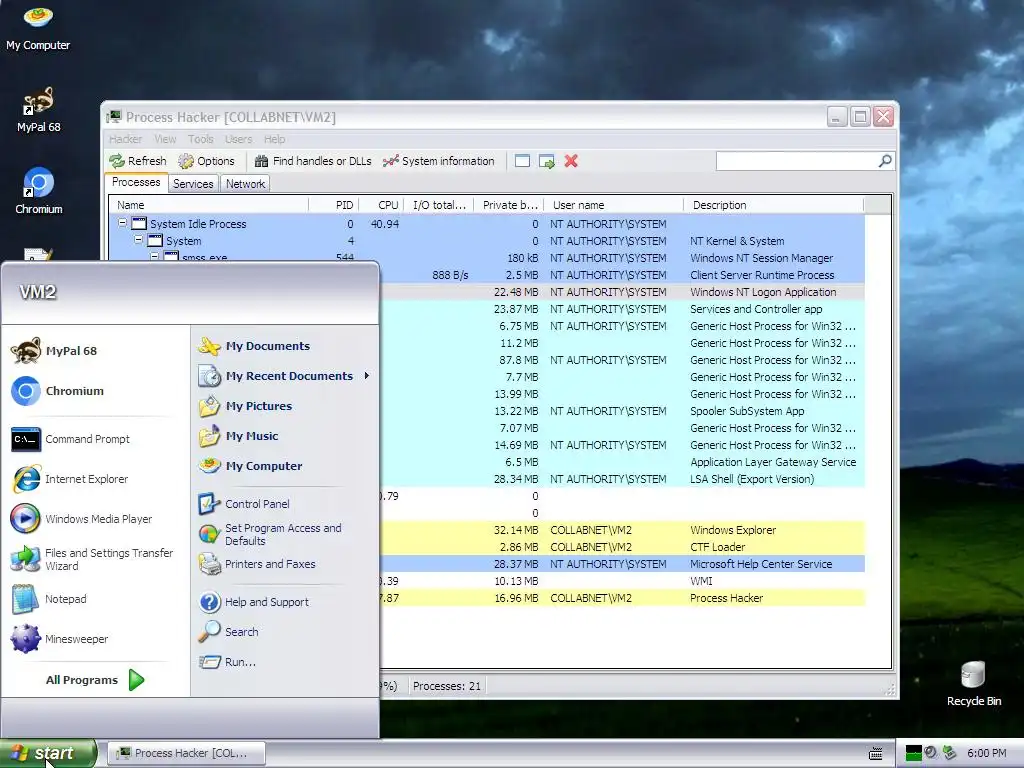This screenshot has height=768, width=1024.
Task: Select the Spooler SubSystem App row
Action: pos(622,411)
